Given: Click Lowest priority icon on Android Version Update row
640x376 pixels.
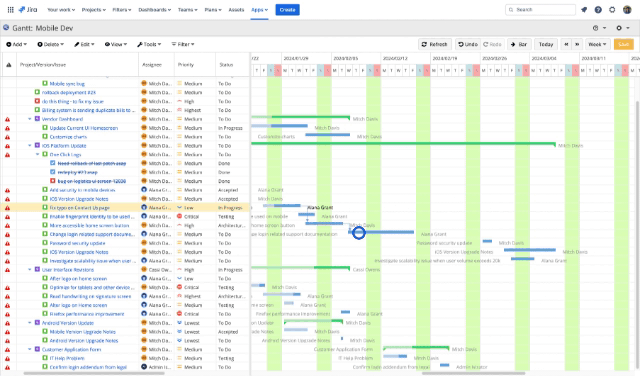Looking at the screenshot, I should pos(179,323).
